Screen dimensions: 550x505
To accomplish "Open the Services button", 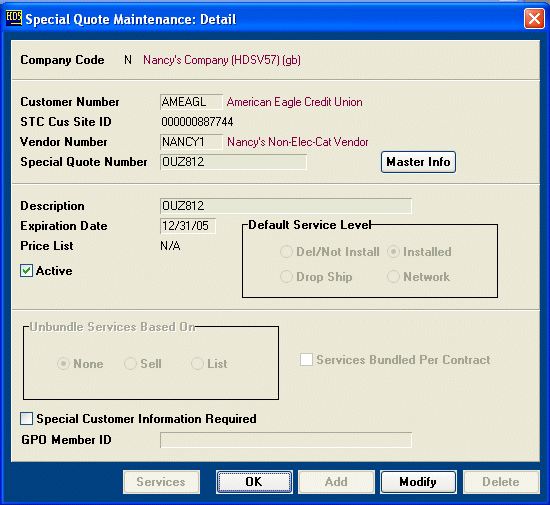I will click(x=161, y=482).
